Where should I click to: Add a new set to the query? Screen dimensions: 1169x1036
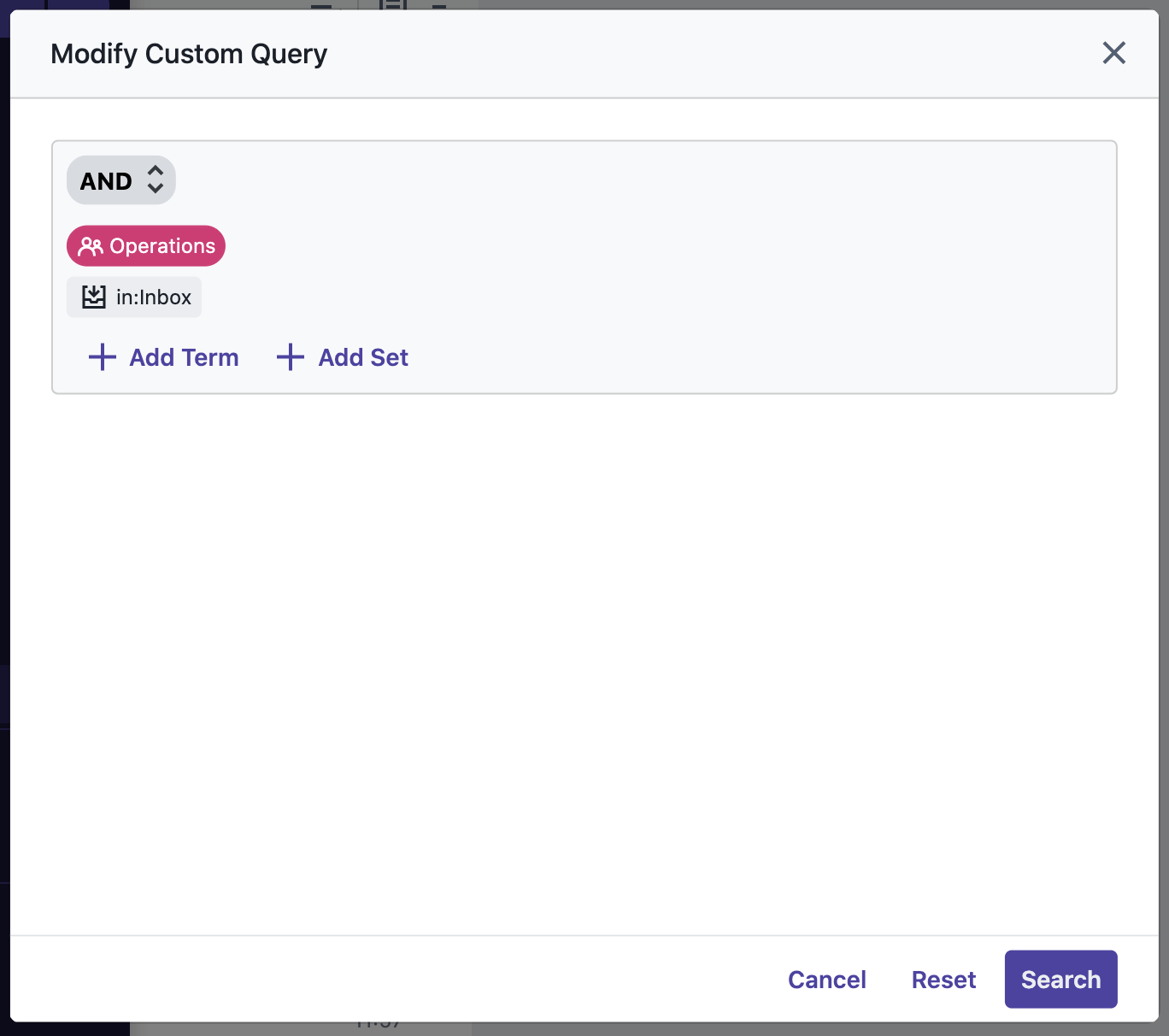point(343,357)
